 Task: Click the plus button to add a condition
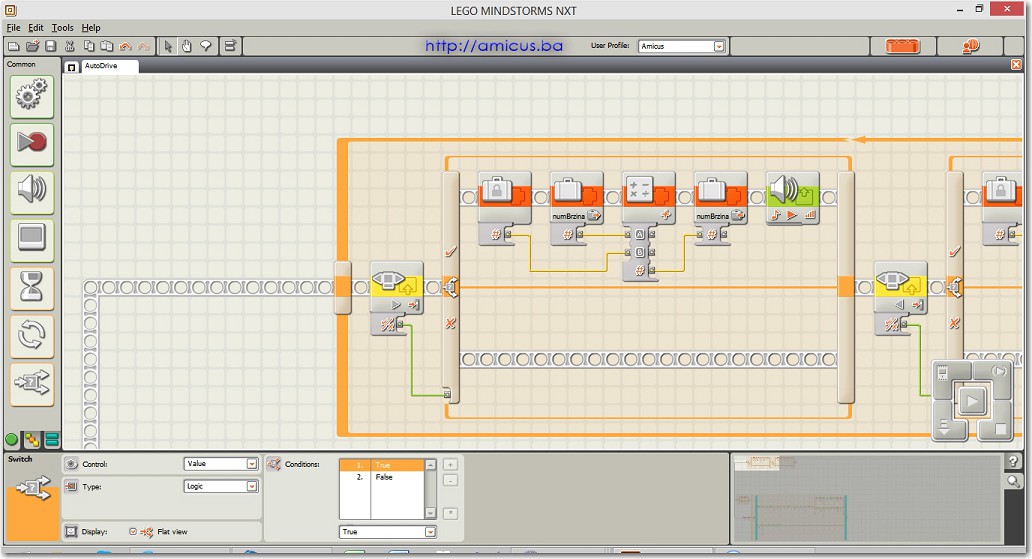click(x=450, y=464)
